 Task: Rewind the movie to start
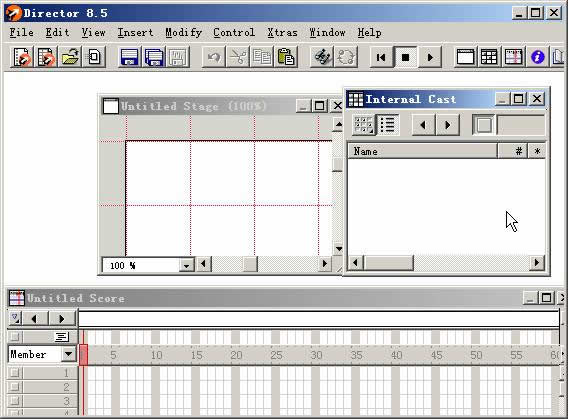pos(381,57)
